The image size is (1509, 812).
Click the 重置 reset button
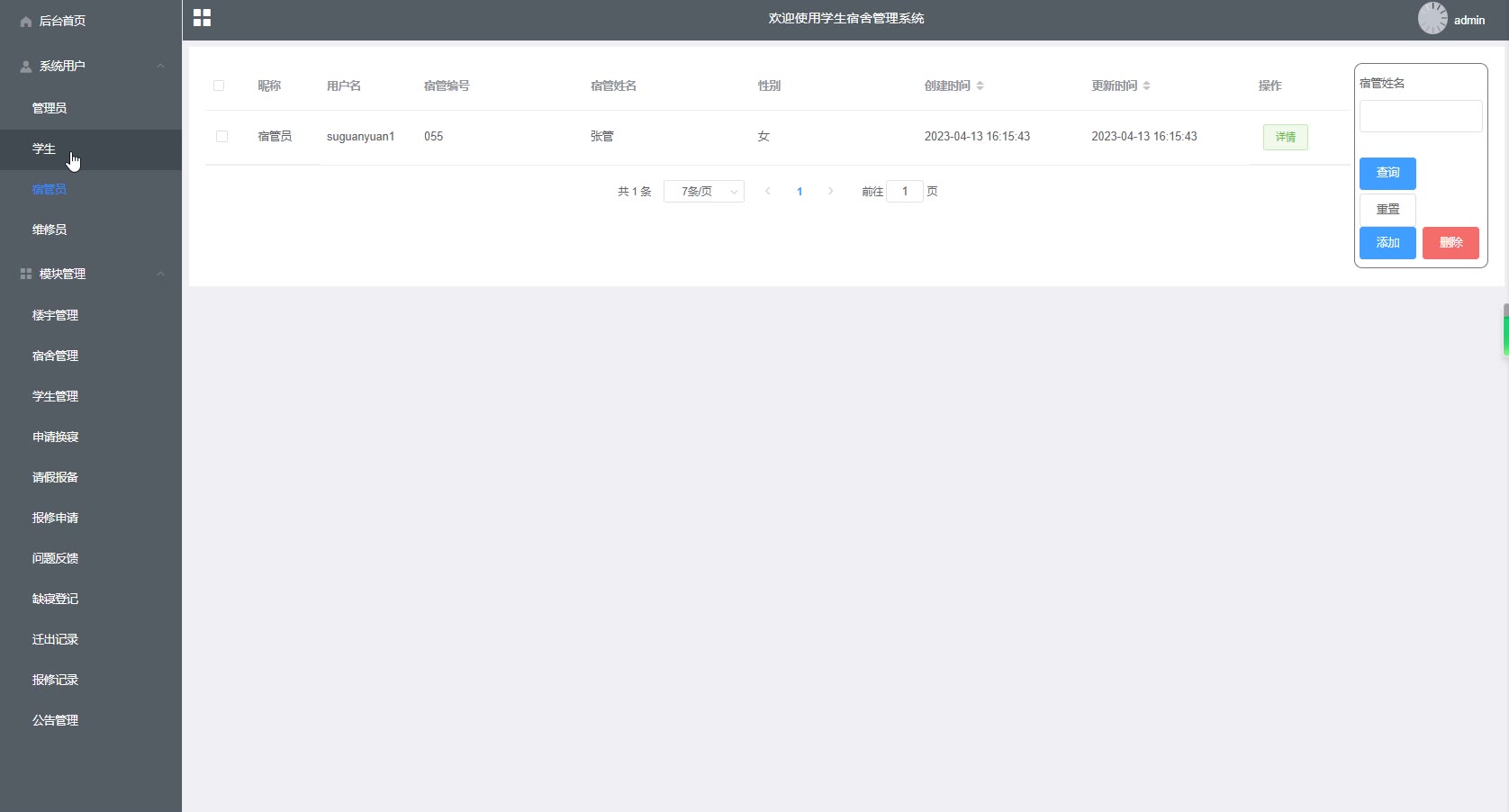[x=1387, y=210]
